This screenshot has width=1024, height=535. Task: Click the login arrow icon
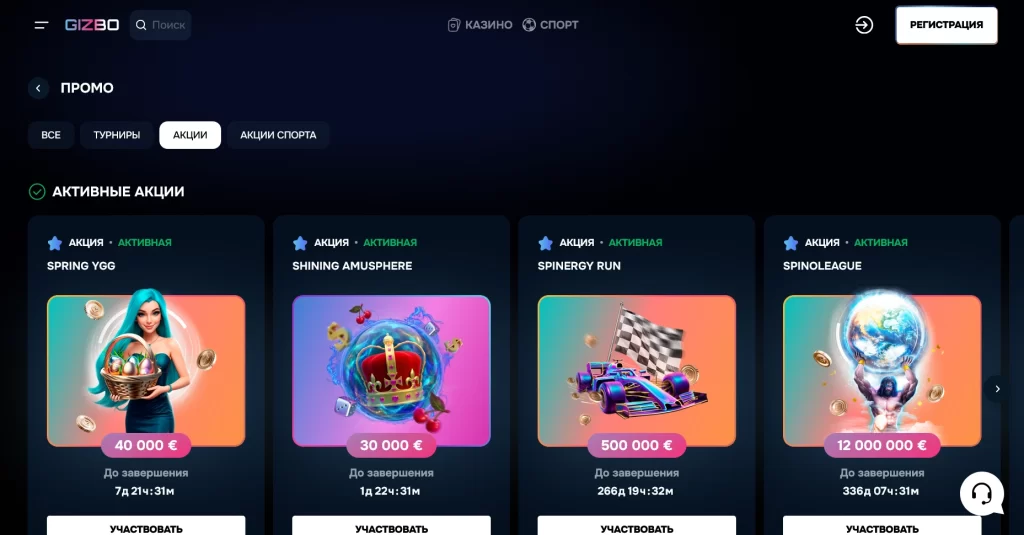(864, 25)
